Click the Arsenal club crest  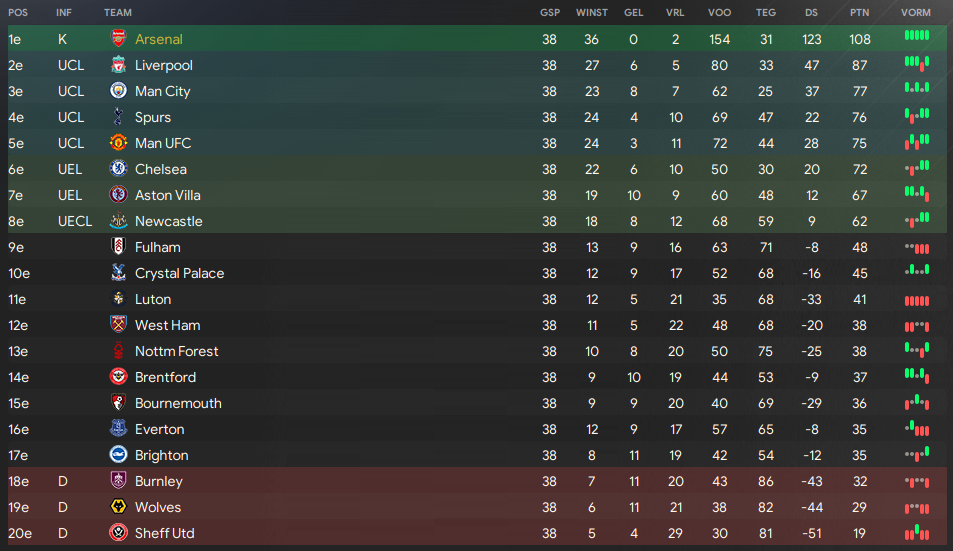point(118,39)
